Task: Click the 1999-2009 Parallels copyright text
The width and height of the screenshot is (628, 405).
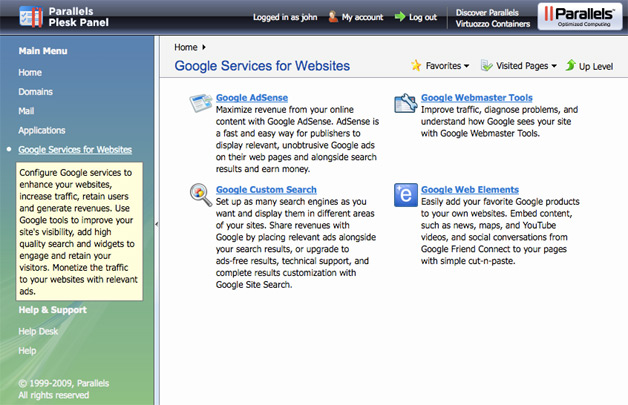Action: pos(64,389)
